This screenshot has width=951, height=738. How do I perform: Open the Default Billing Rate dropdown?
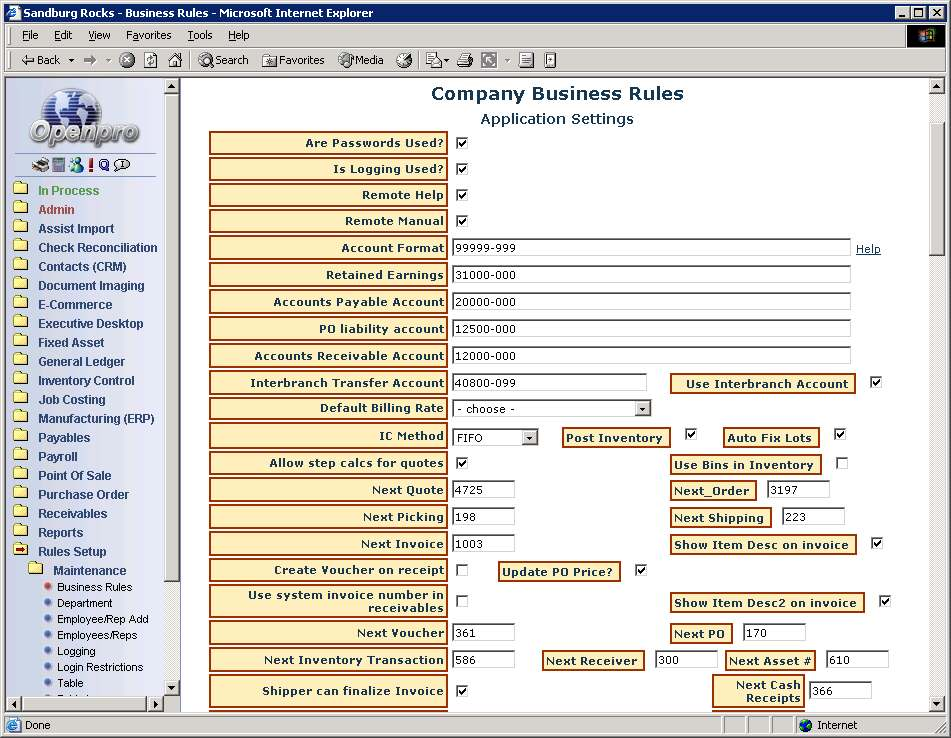642,409
